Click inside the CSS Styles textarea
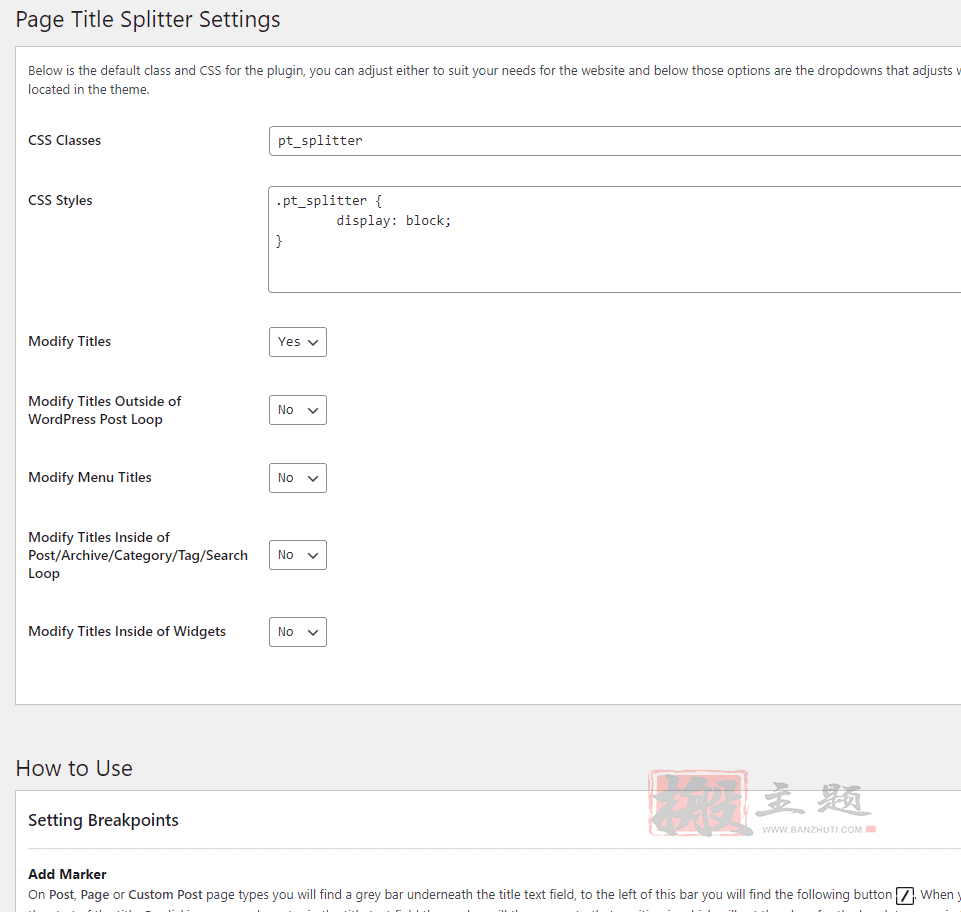This screenshot has width=961, height=912. pyautogui.click(x=615, y=240)
